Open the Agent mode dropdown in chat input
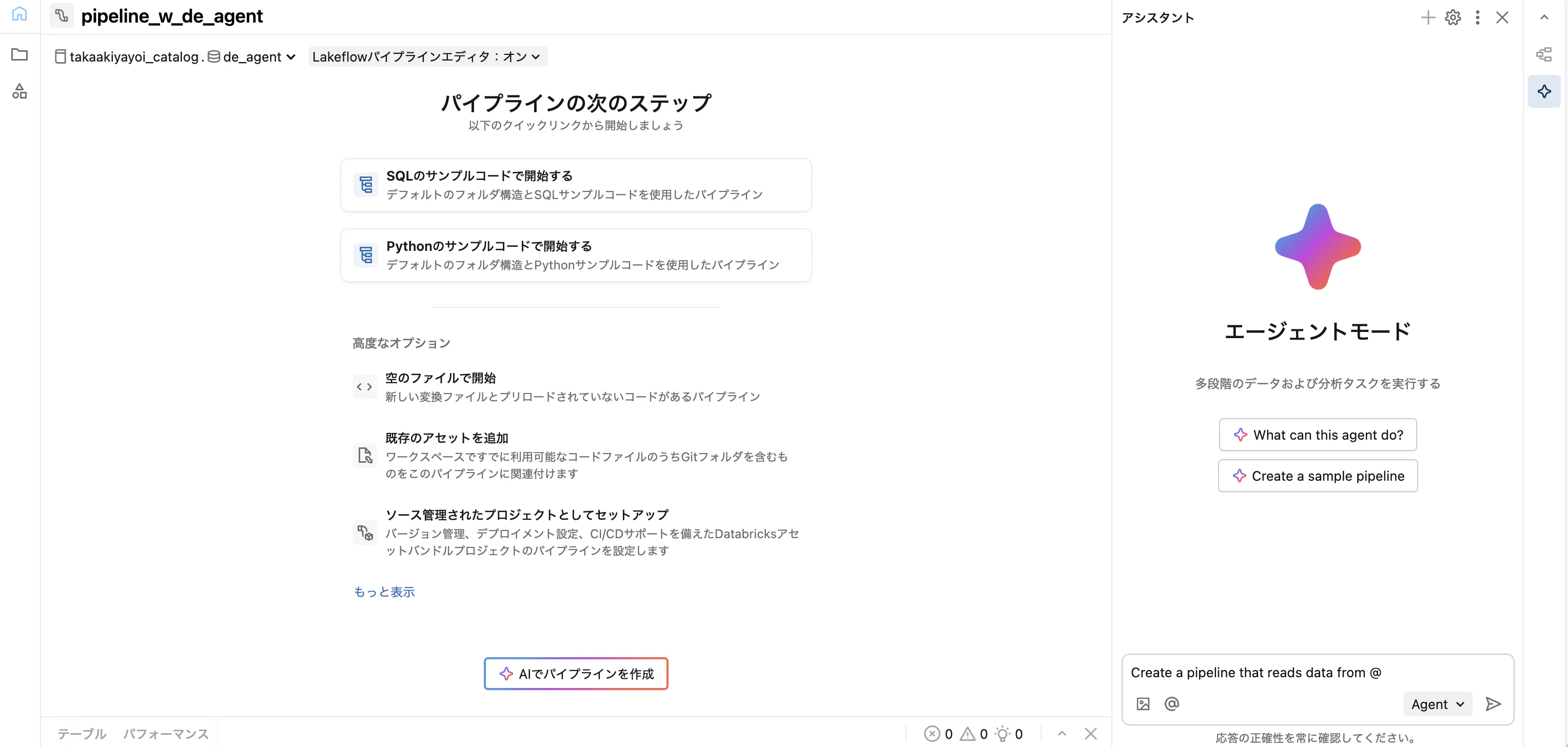The height and width of the screenshot is (747, 1568). pos(1437,704)
